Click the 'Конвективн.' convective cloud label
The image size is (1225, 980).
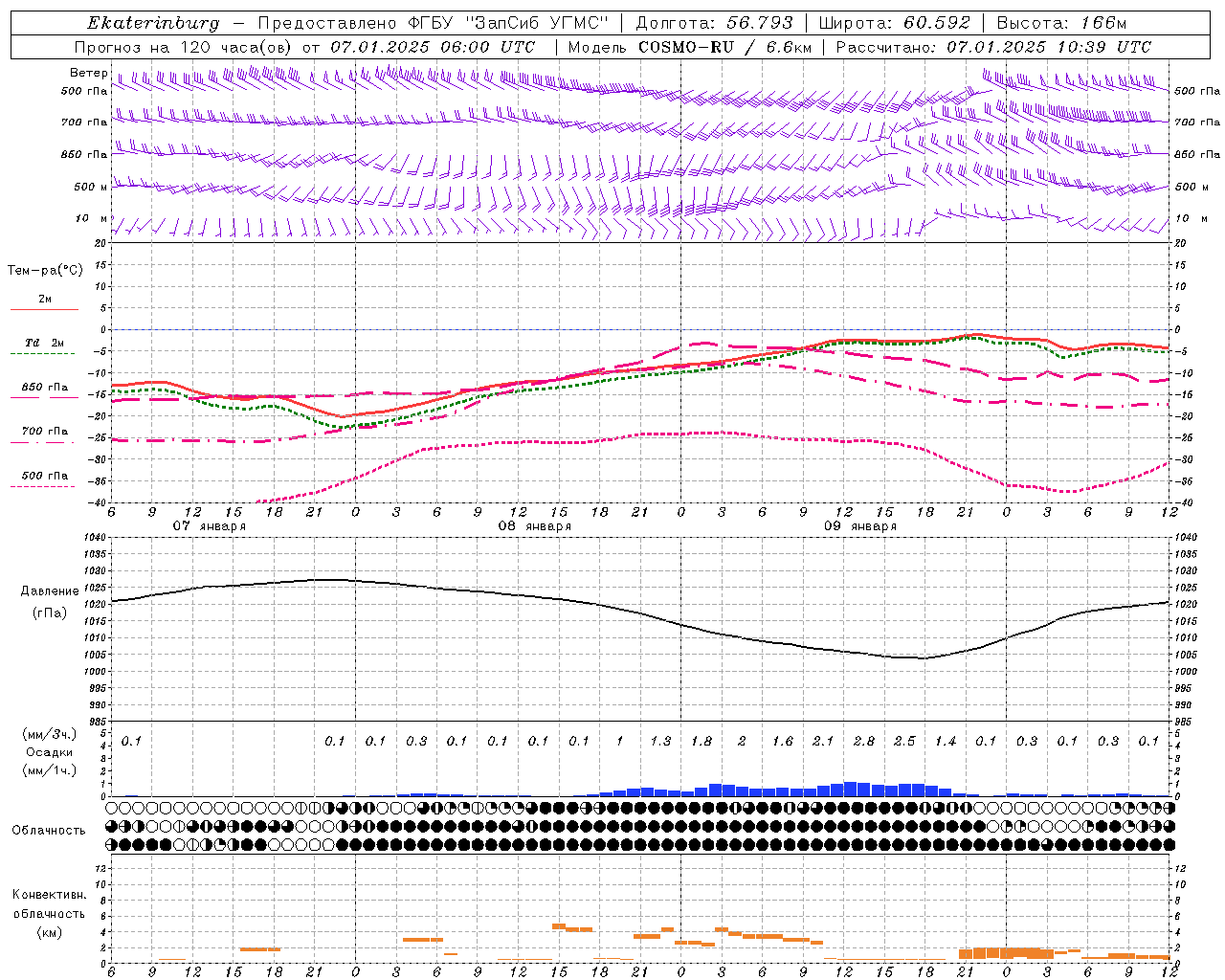pyautogui.click(x=49, y=895)
